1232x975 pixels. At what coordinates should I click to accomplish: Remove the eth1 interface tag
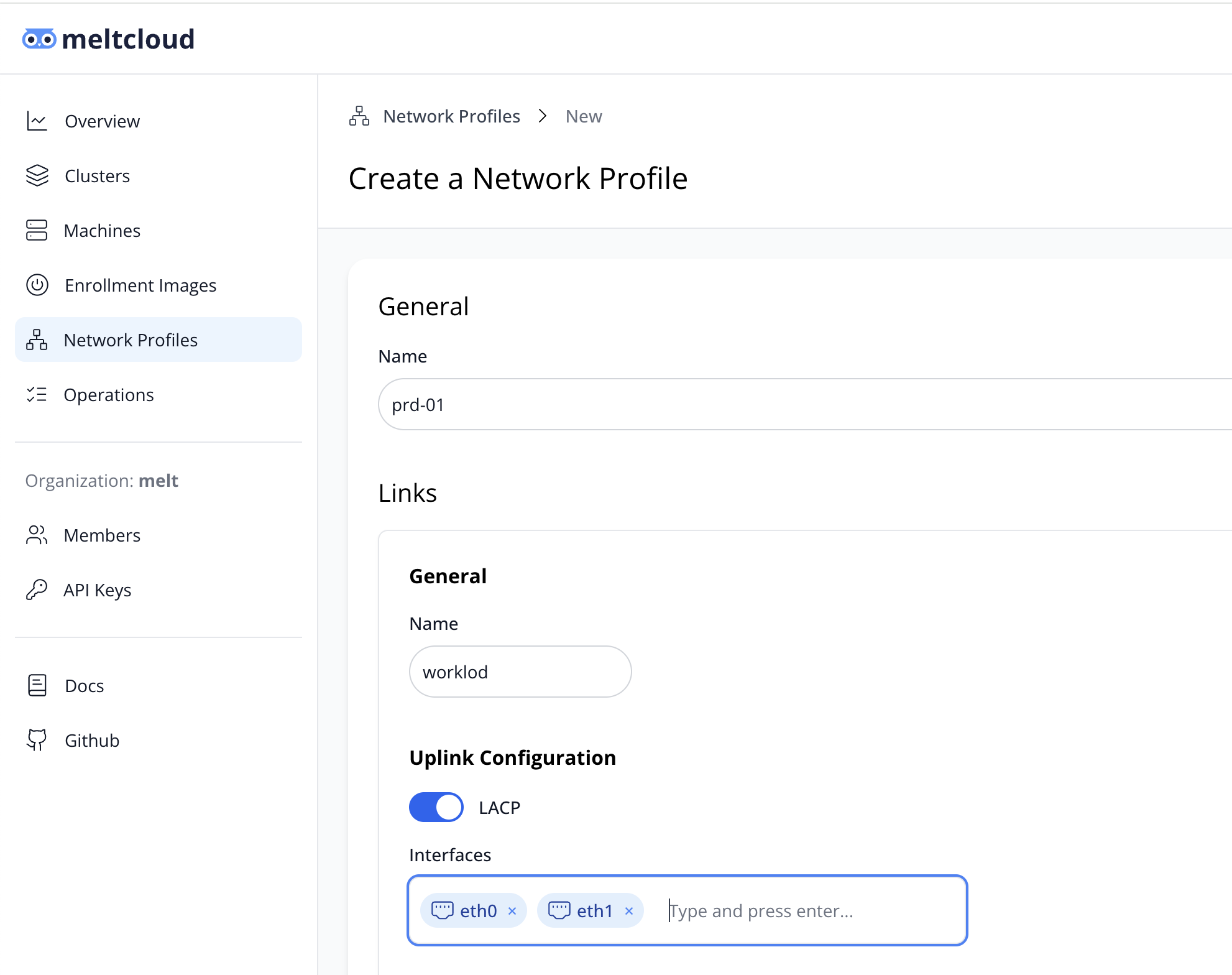[x=629, y=911]
